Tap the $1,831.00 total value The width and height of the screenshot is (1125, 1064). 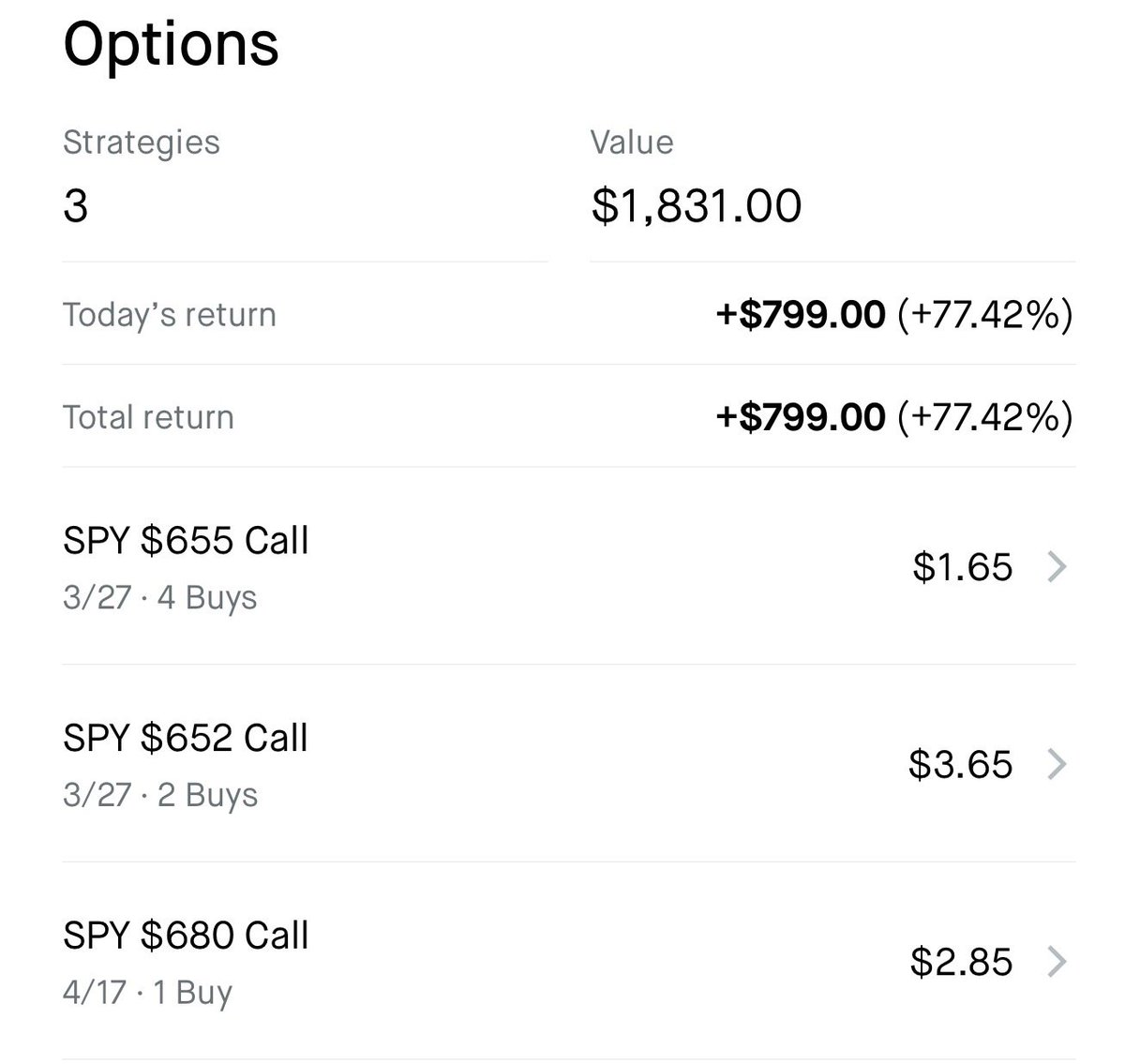(x=696, y=205)
